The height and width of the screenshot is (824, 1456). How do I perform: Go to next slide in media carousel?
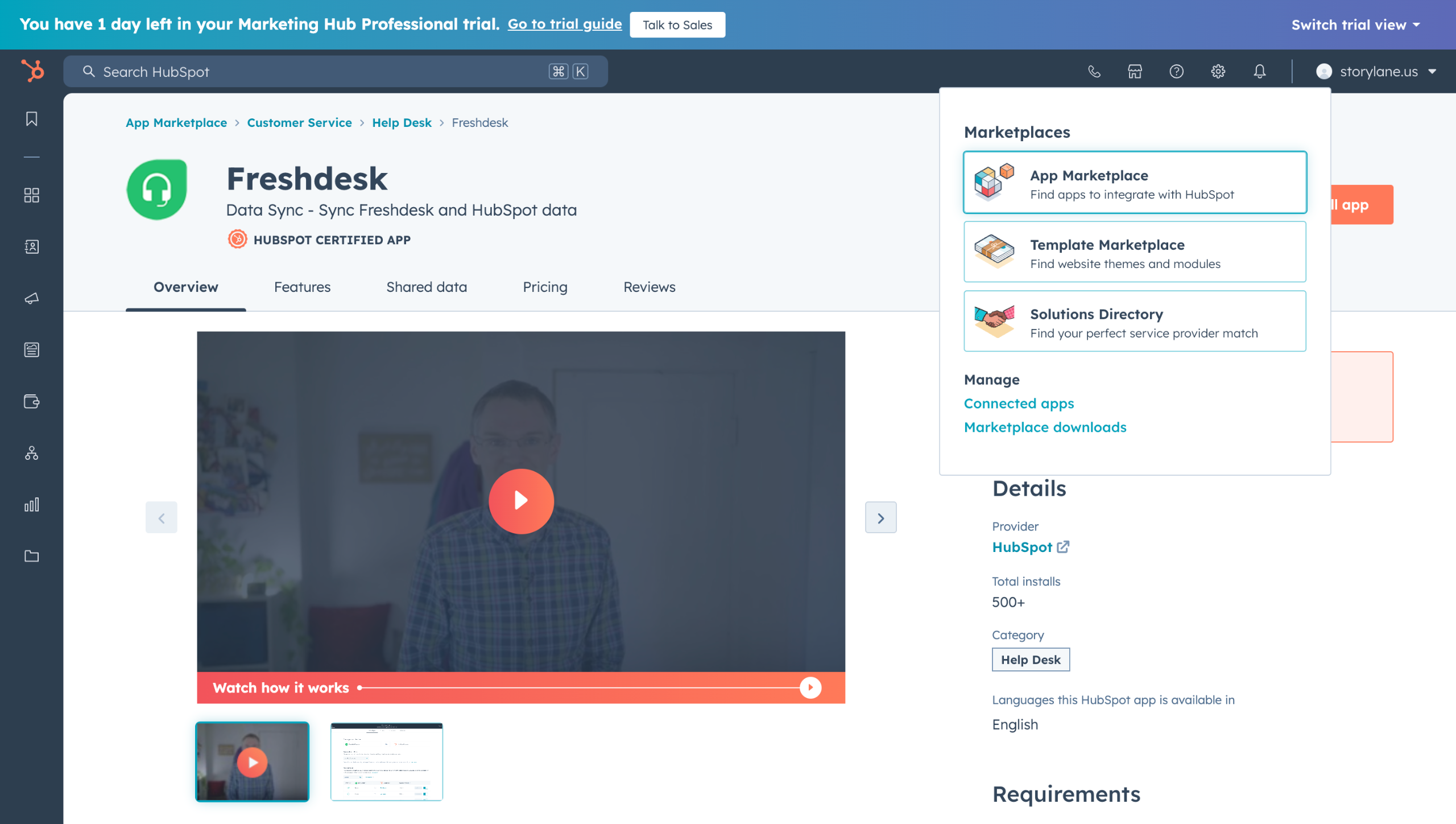(880, 517)
